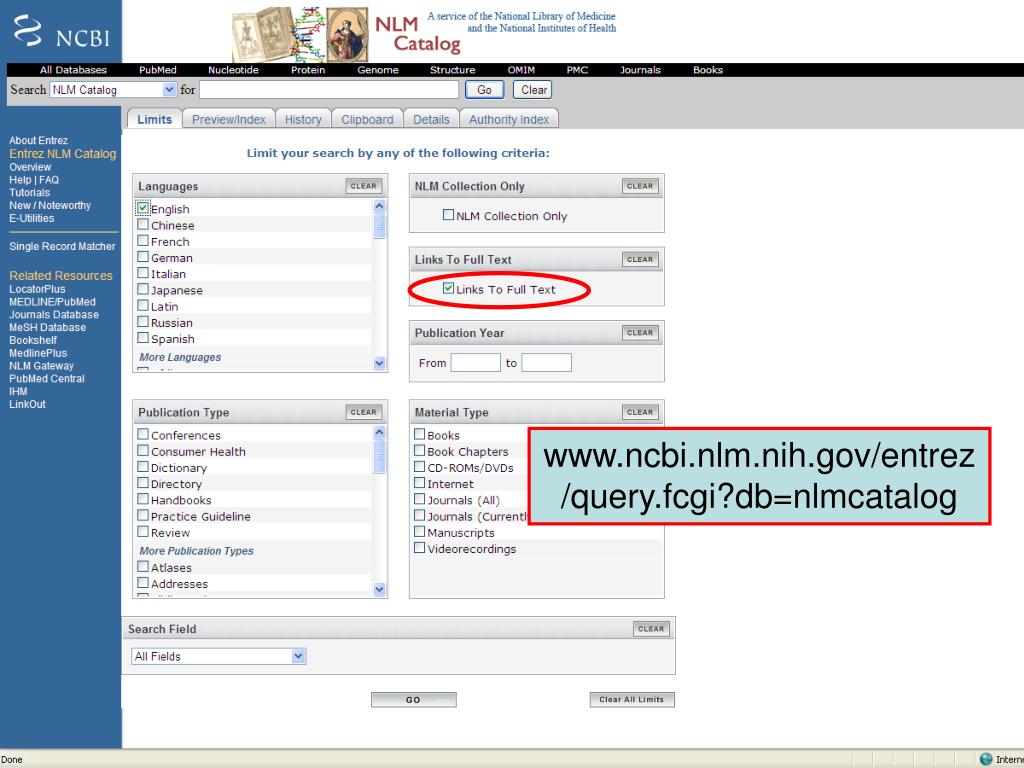Clear the Search Field limit
Viewport: 1024px width, 768px height.
(651, 628)
